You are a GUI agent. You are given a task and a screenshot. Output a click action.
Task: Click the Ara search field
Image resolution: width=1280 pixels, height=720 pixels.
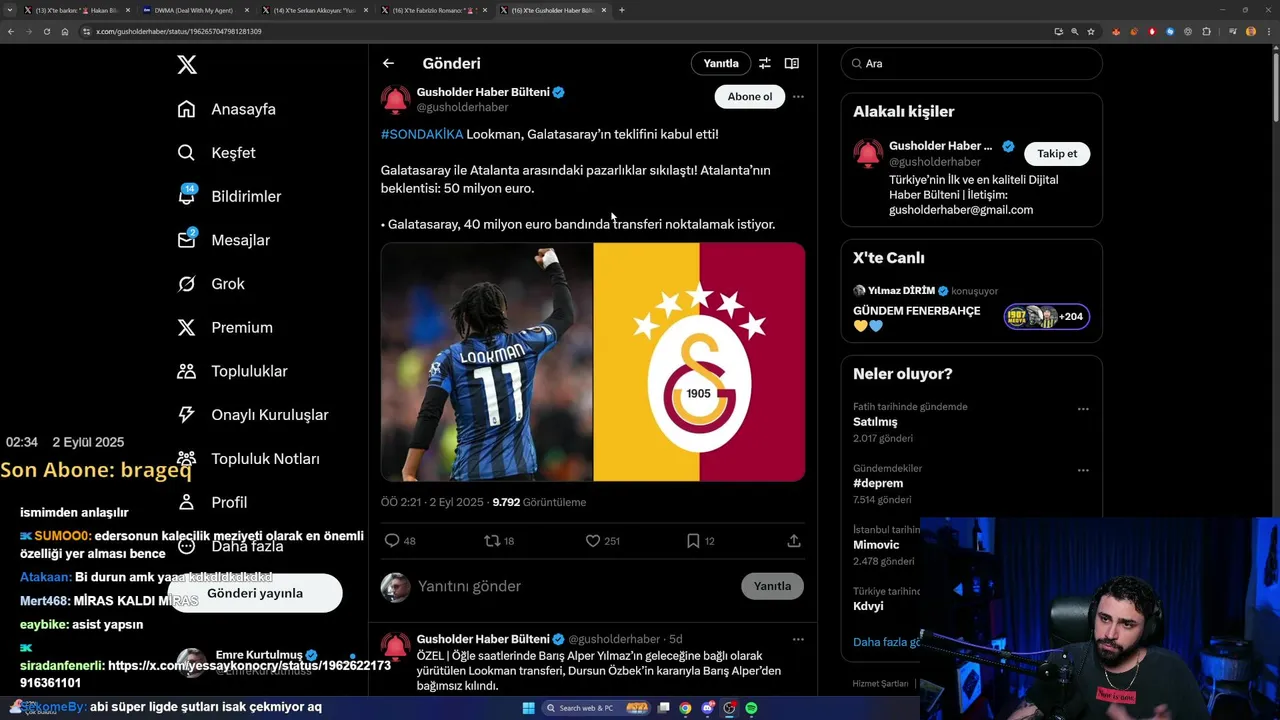point(972,63)
